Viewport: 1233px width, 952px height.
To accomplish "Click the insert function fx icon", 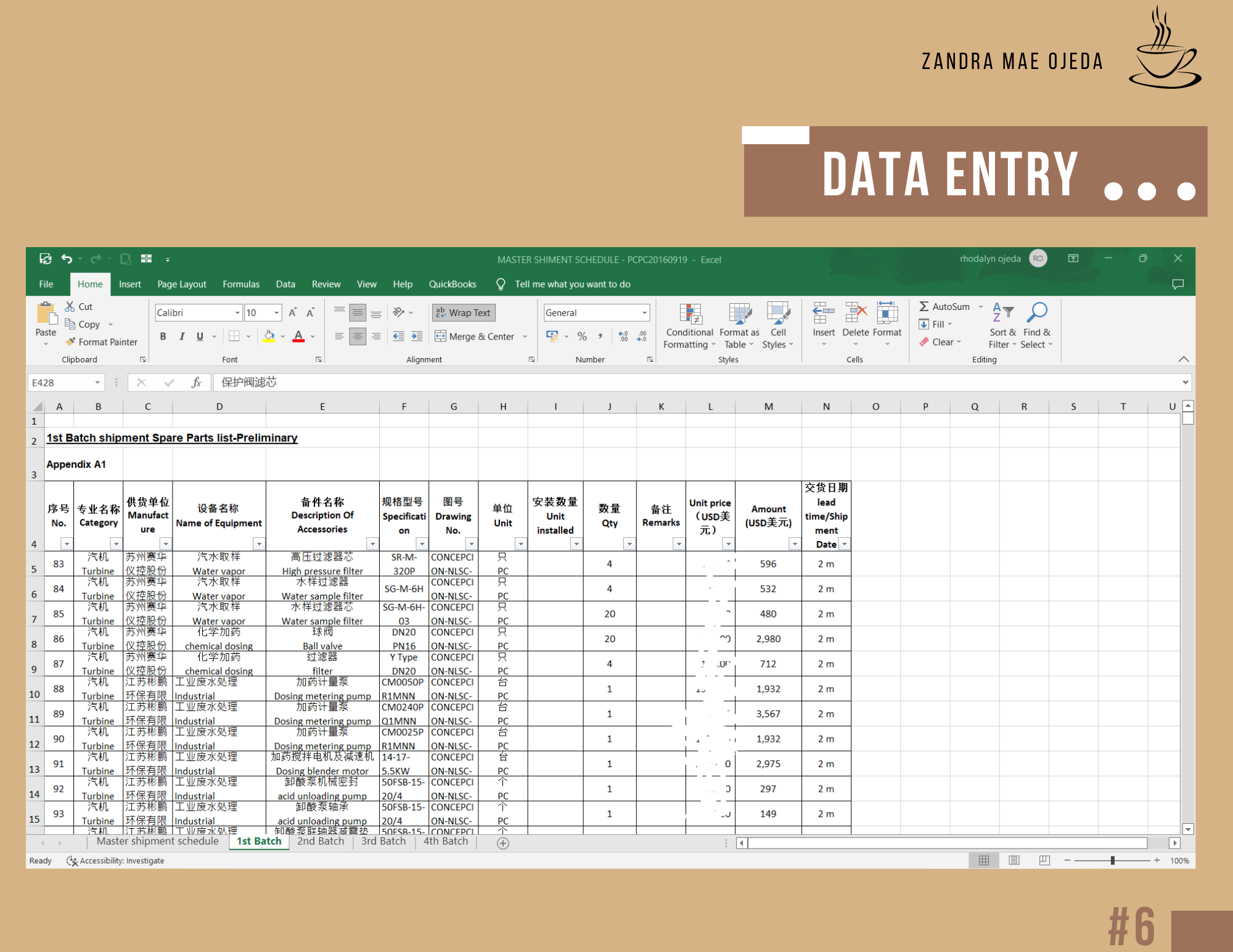I will coord(196,383).
